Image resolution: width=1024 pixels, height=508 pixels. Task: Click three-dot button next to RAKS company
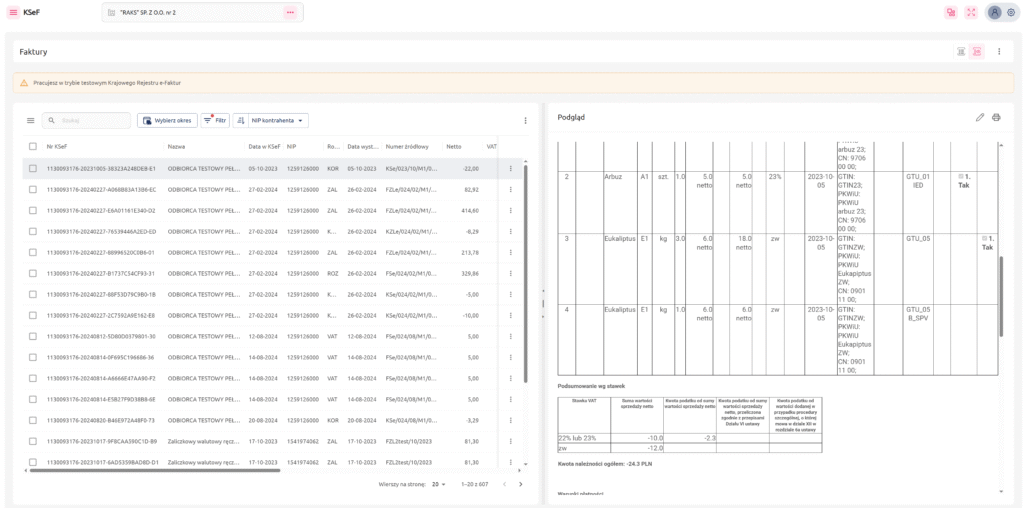(x=290, y=12)
